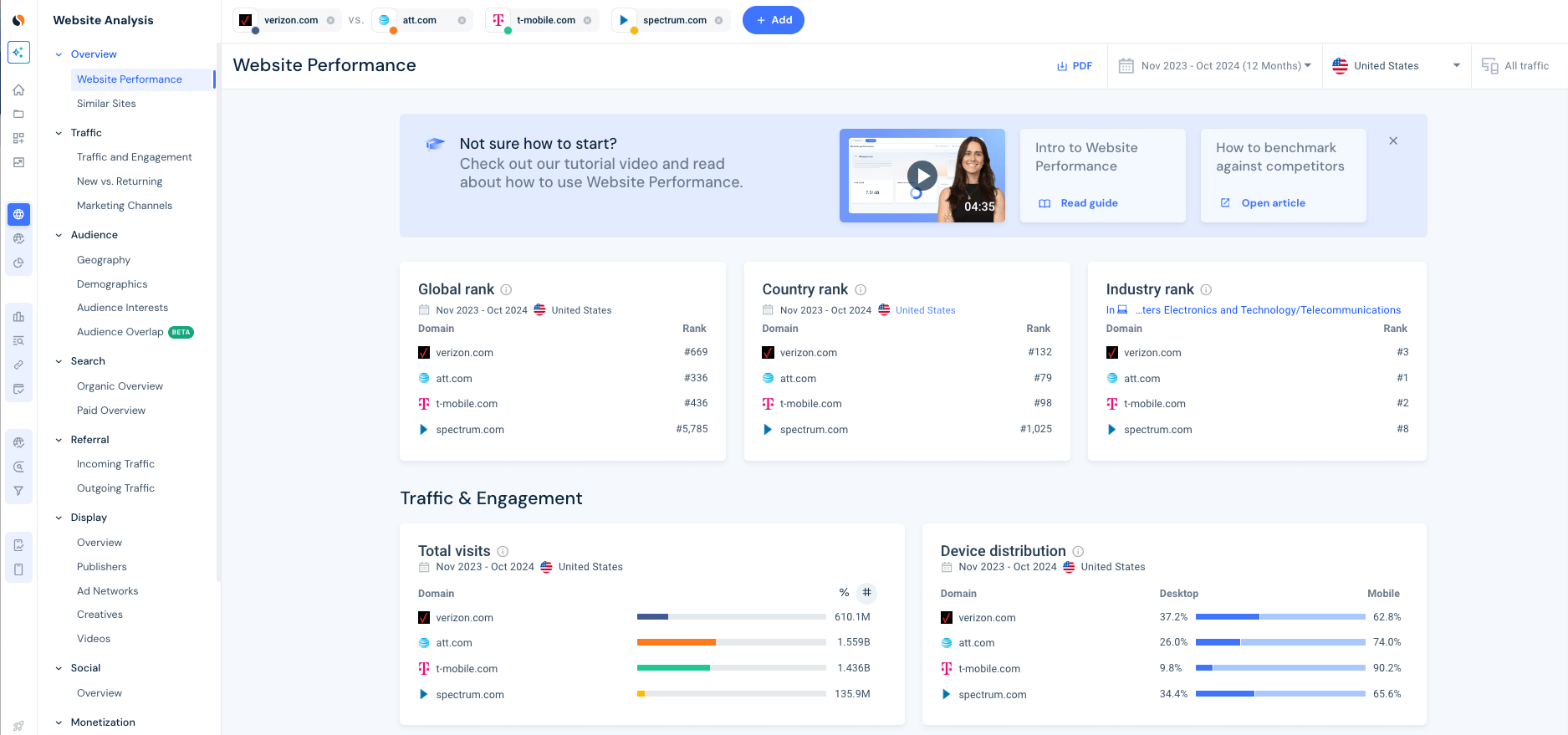Collapse the Traffic section
Viewport: 1568px width, 735px height.
point(59,133)
